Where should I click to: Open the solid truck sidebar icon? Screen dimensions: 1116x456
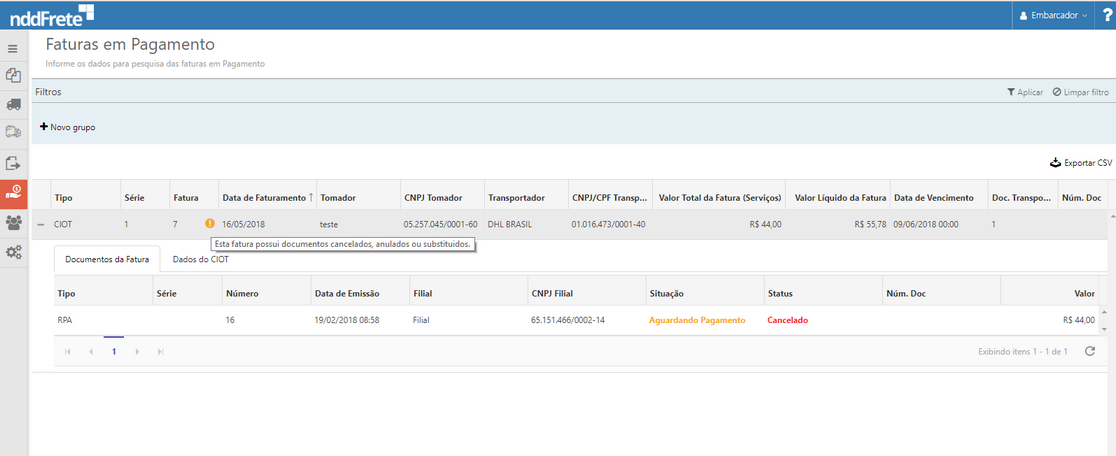13,104
